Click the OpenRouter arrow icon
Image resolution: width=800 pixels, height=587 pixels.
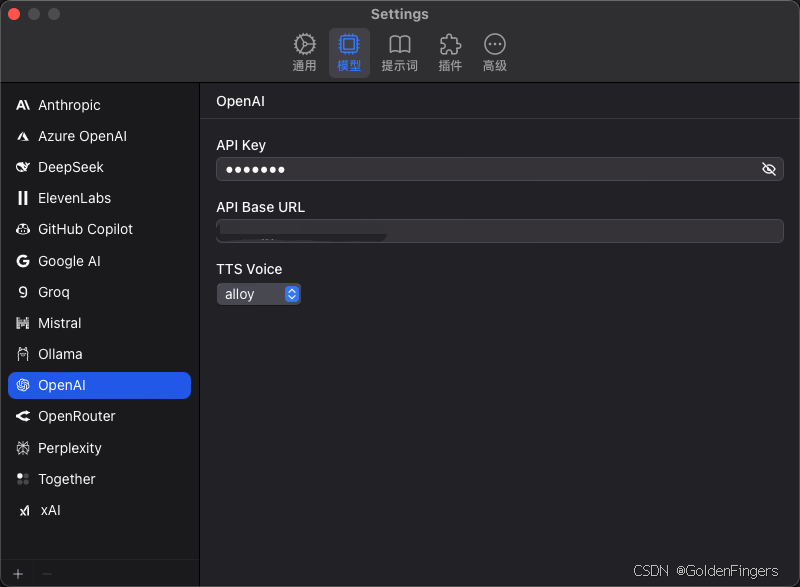(x=23, y=416)
